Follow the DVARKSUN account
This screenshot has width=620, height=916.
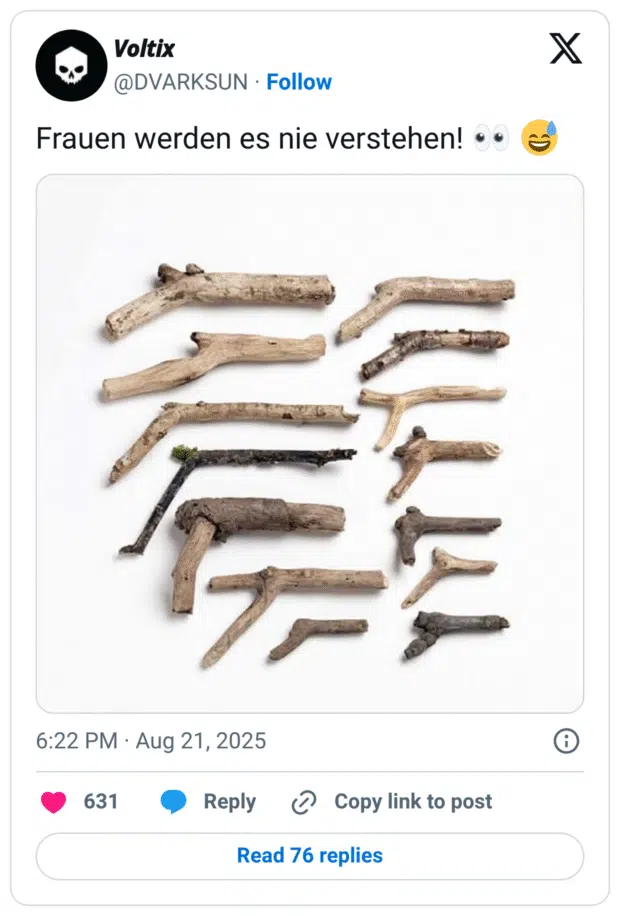pos(299,82)
